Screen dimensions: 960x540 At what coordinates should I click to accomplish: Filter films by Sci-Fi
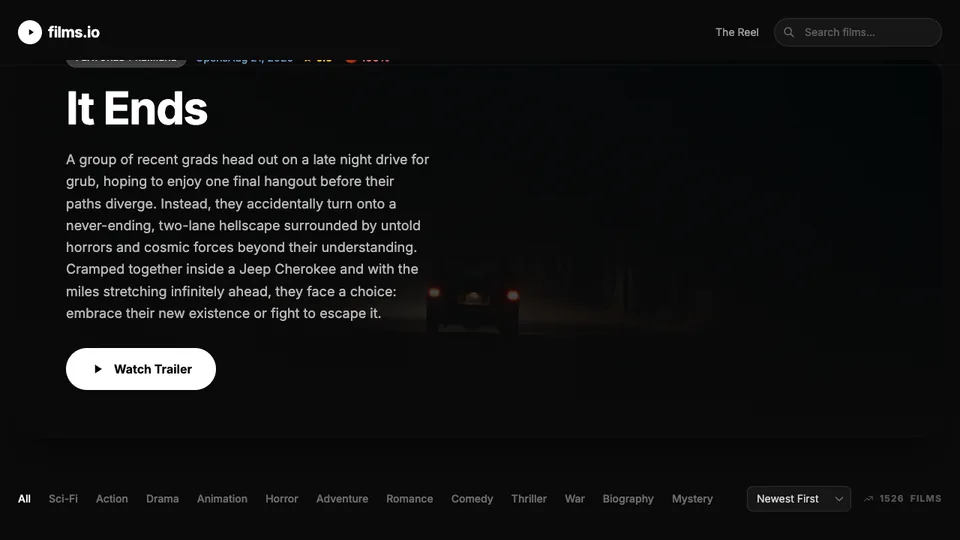click(63, 499)
